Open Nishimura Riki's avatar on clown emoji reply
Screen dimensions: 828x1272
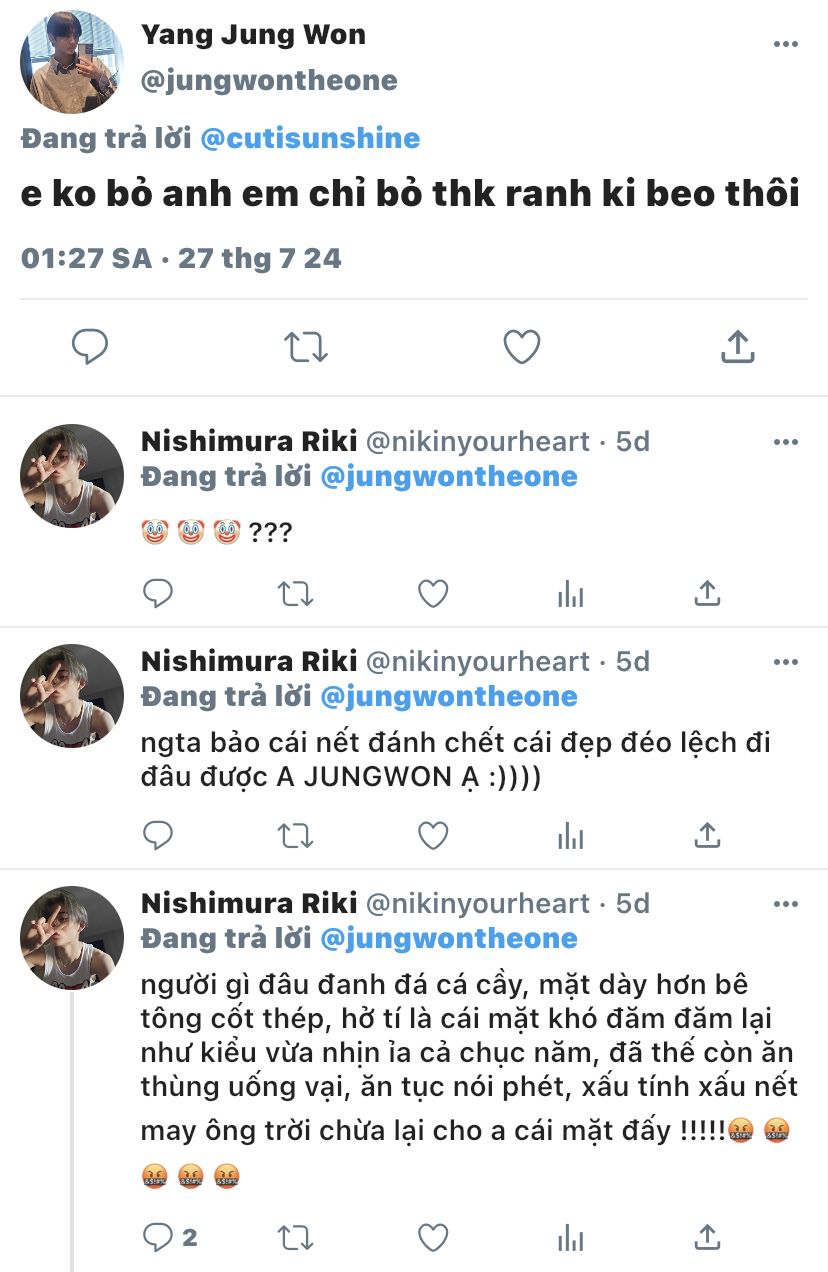[x=72, y=476]
